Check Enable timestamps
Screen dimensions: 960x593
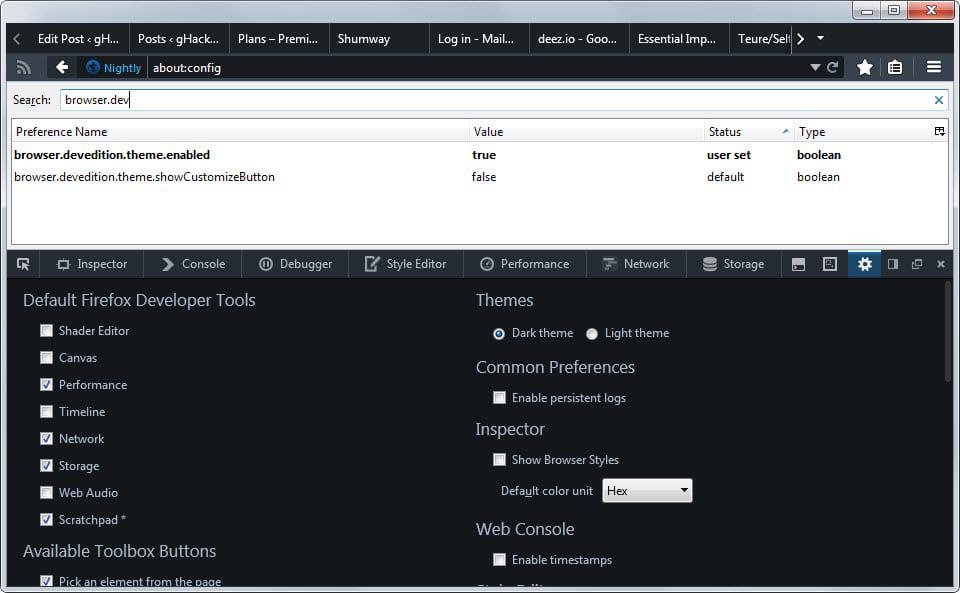[x=500, y=560]
